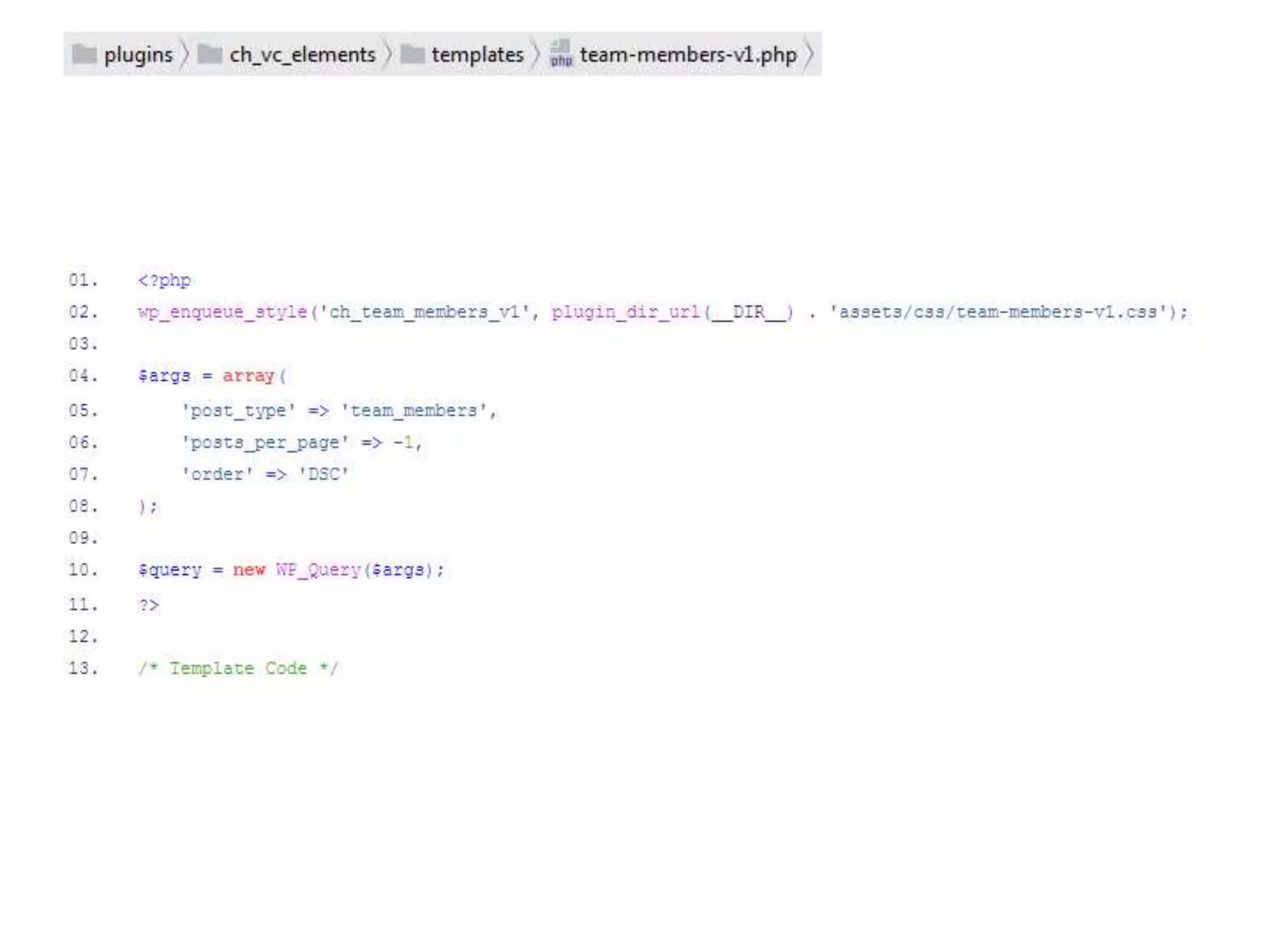
Task: Select team-members-v1.php breadcrumb file name
Action: (x=688, y=55)
